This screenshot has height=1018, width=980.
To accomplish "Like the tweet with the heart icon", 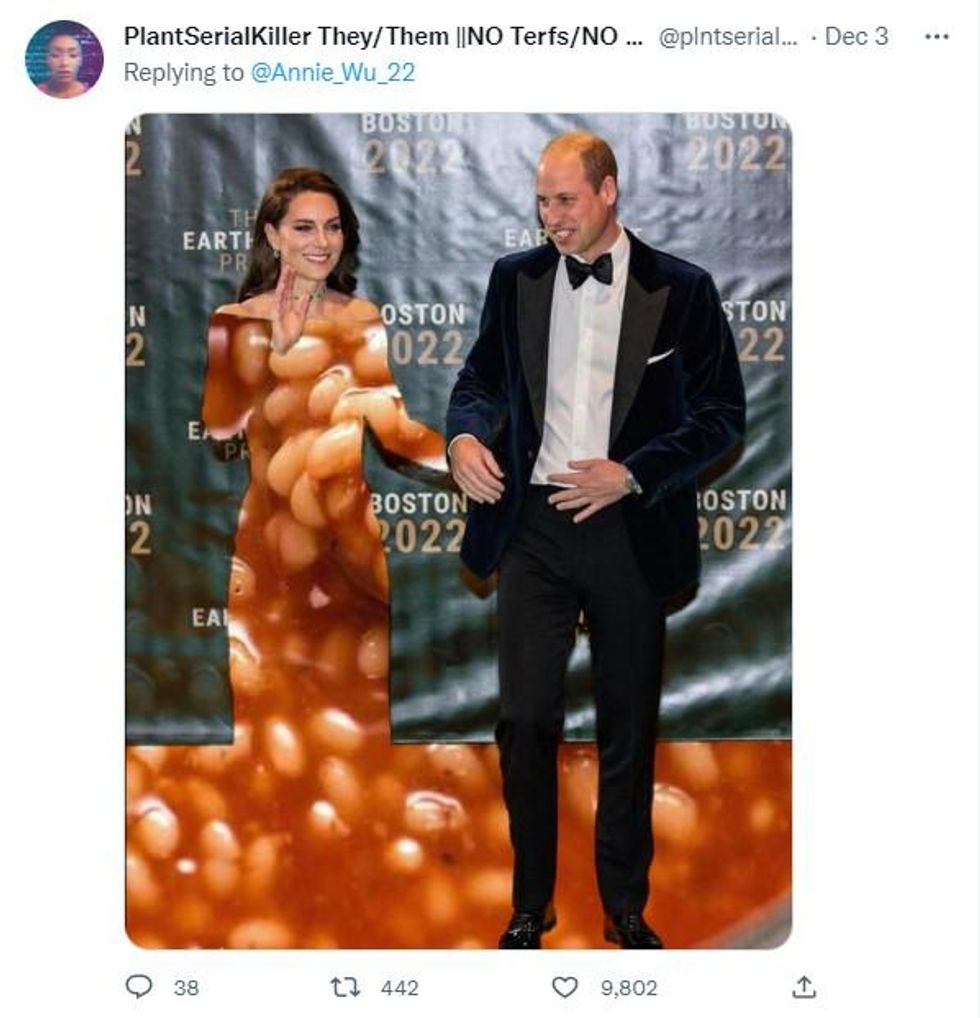I will pyautogui.click(x=565, y=987).
